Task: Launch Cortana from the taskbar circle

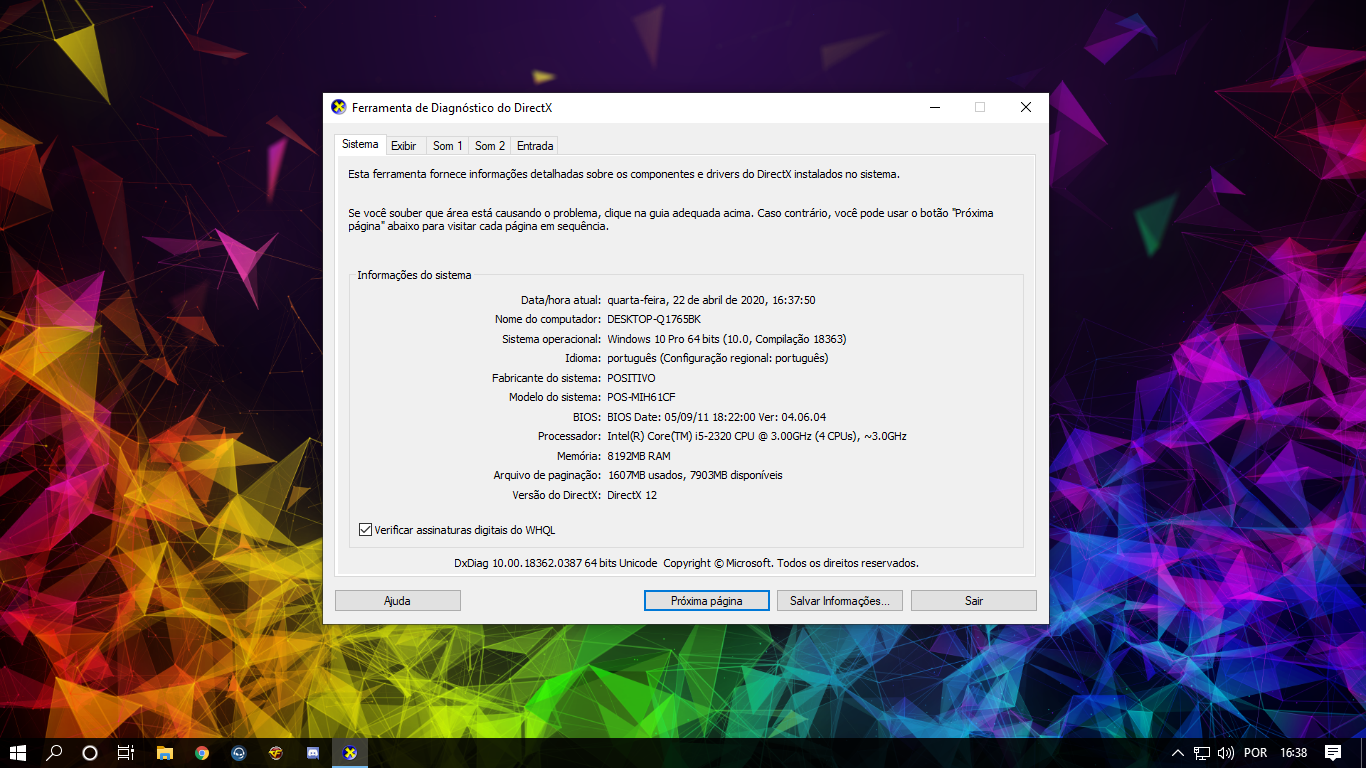Action: [90, 753]
